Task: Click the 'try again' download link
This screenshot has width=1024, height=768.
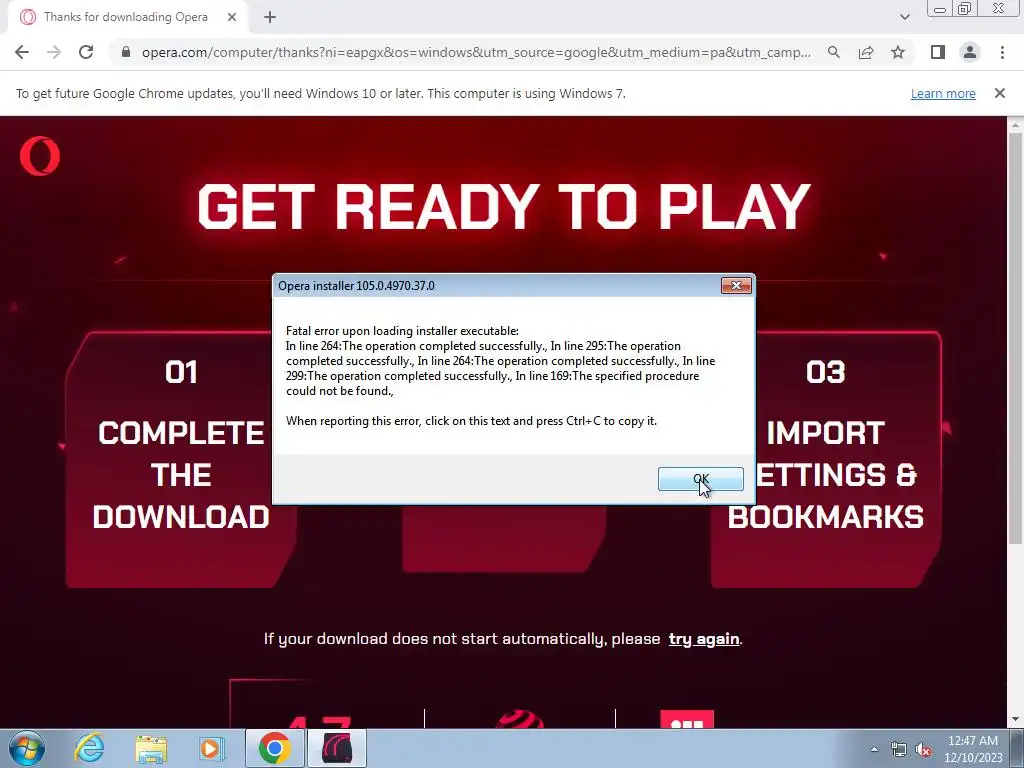Action: [x=703, y=639]
